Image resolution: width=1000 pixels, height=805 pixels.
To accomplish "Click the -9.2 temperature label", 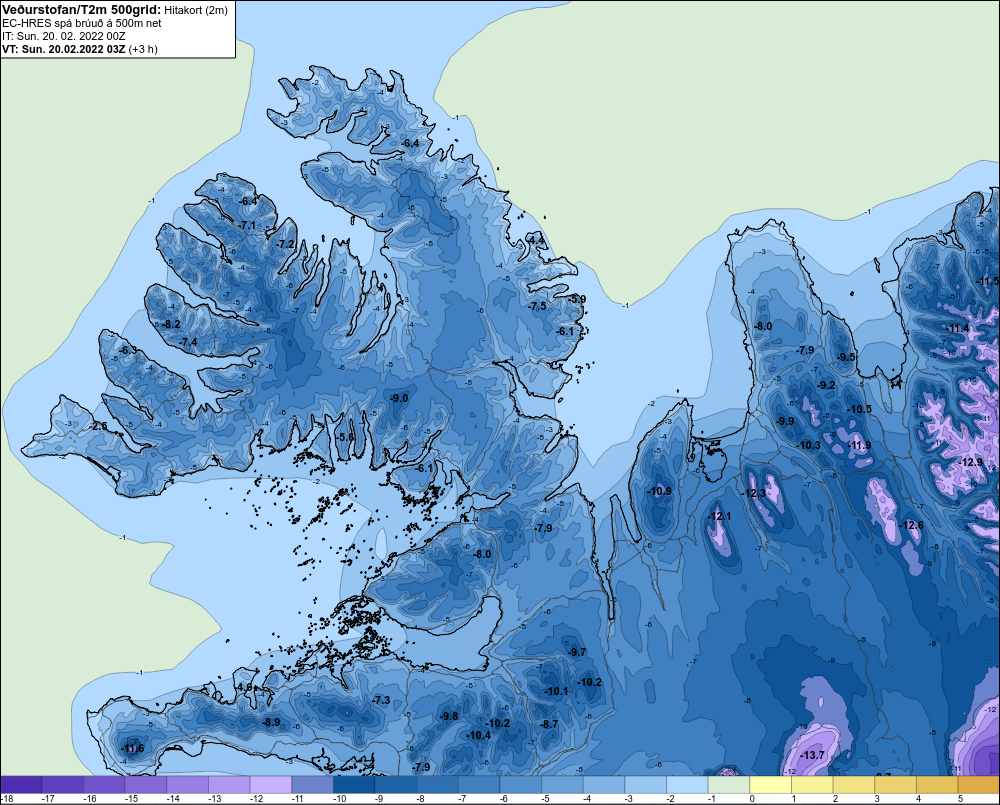I will point(826,385).
